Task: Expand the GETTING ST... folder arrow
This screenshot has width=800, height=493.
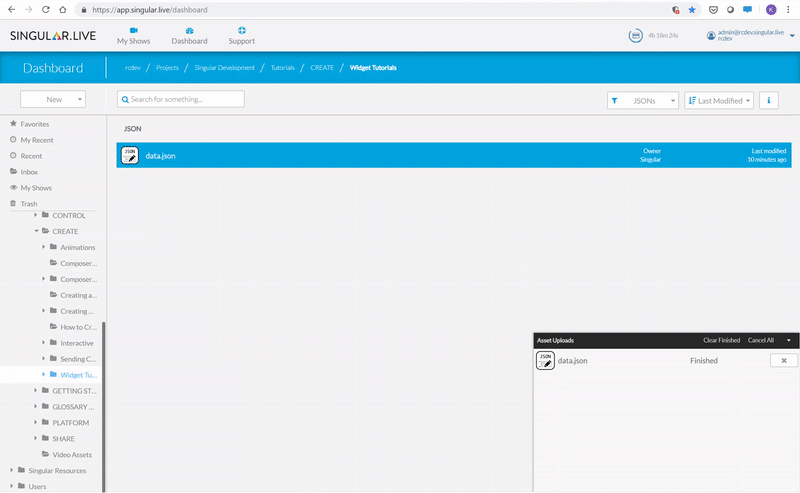Action: (x=36, y=390)
